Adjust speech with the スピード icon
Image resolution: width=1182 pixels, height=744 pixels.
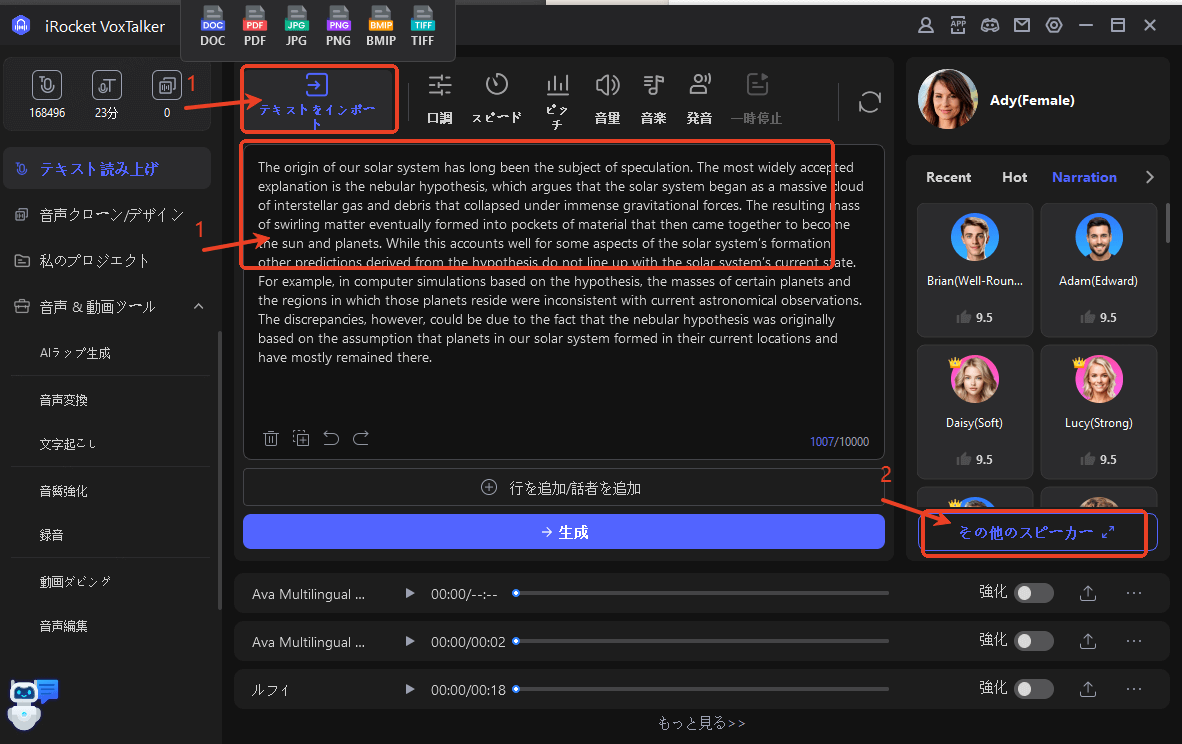(x=497, y=99)
